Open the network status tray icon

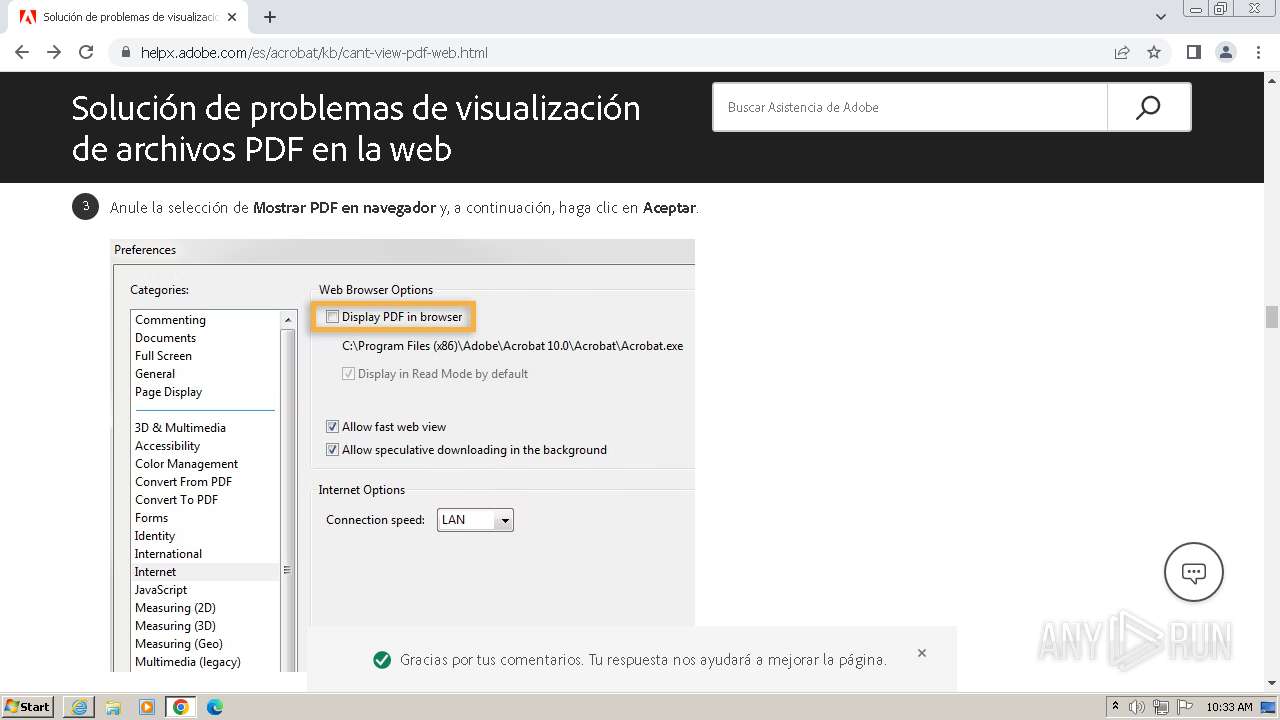(x=1161, y=707)
